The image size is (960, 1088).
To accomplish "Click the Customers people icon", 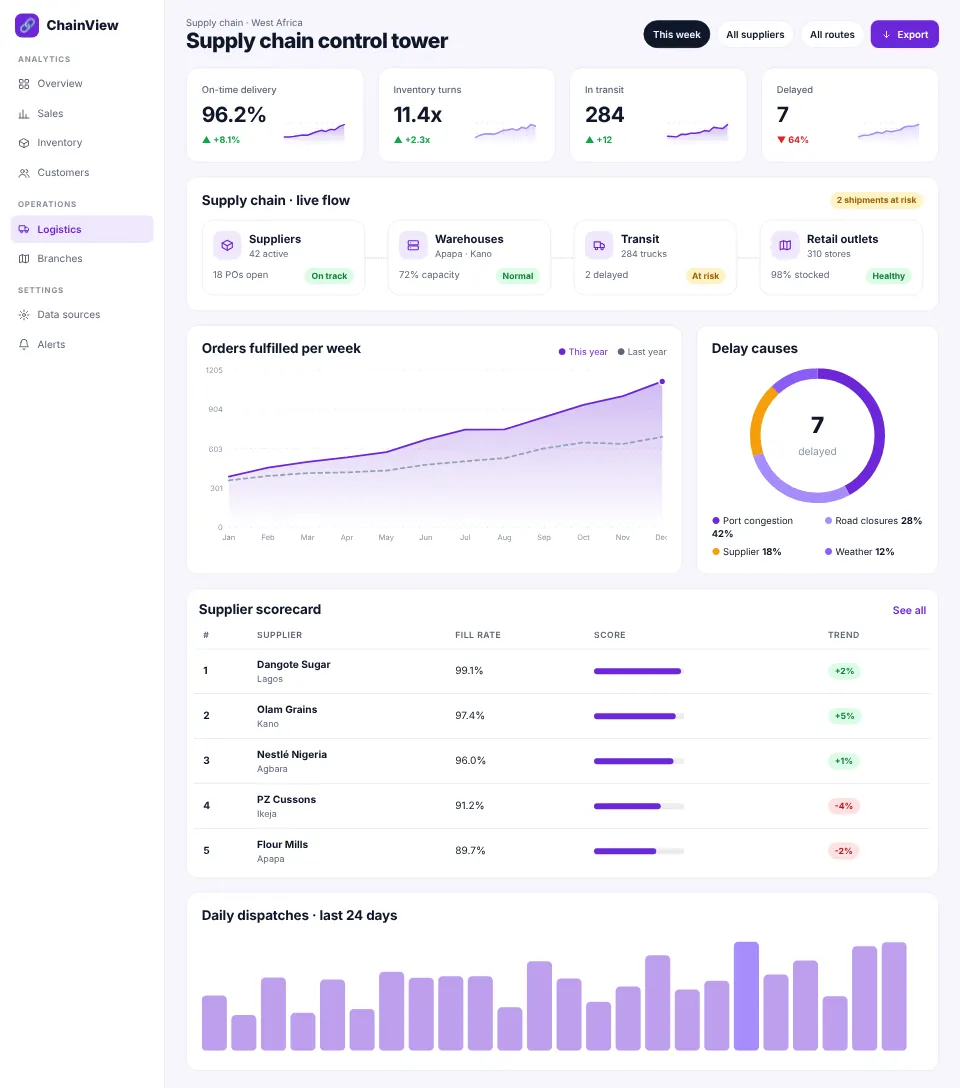I will pos(24,173).
